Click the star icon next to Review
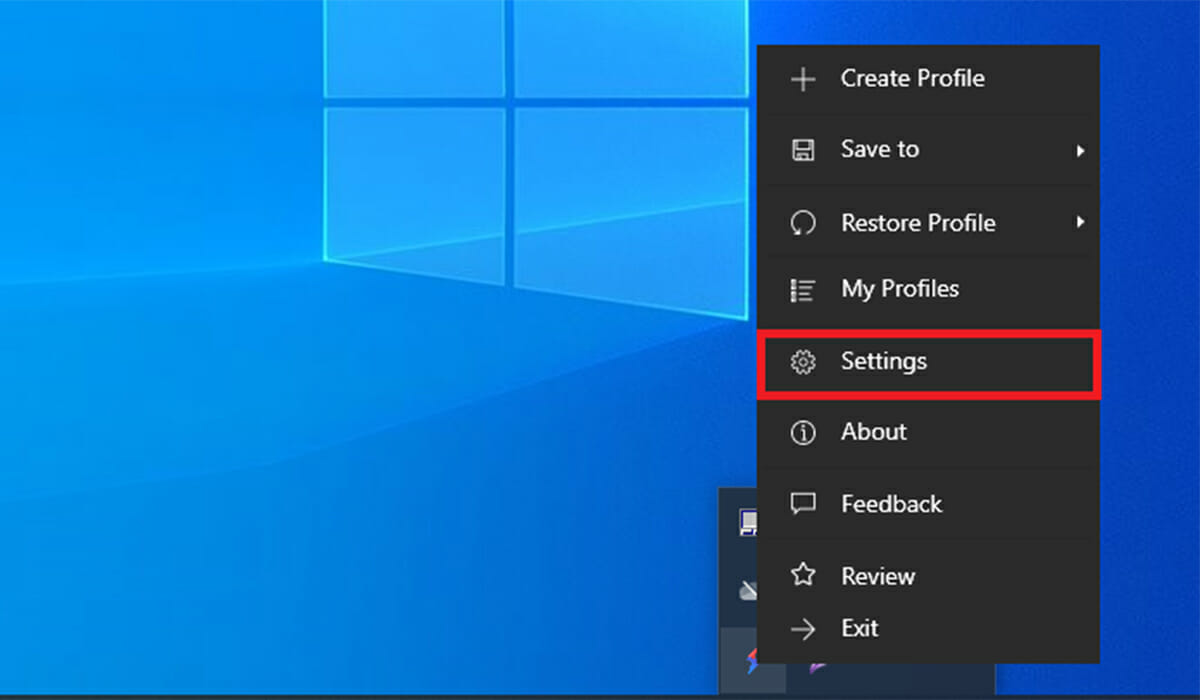Screen dimensions: 1200x700 [804, 575]
